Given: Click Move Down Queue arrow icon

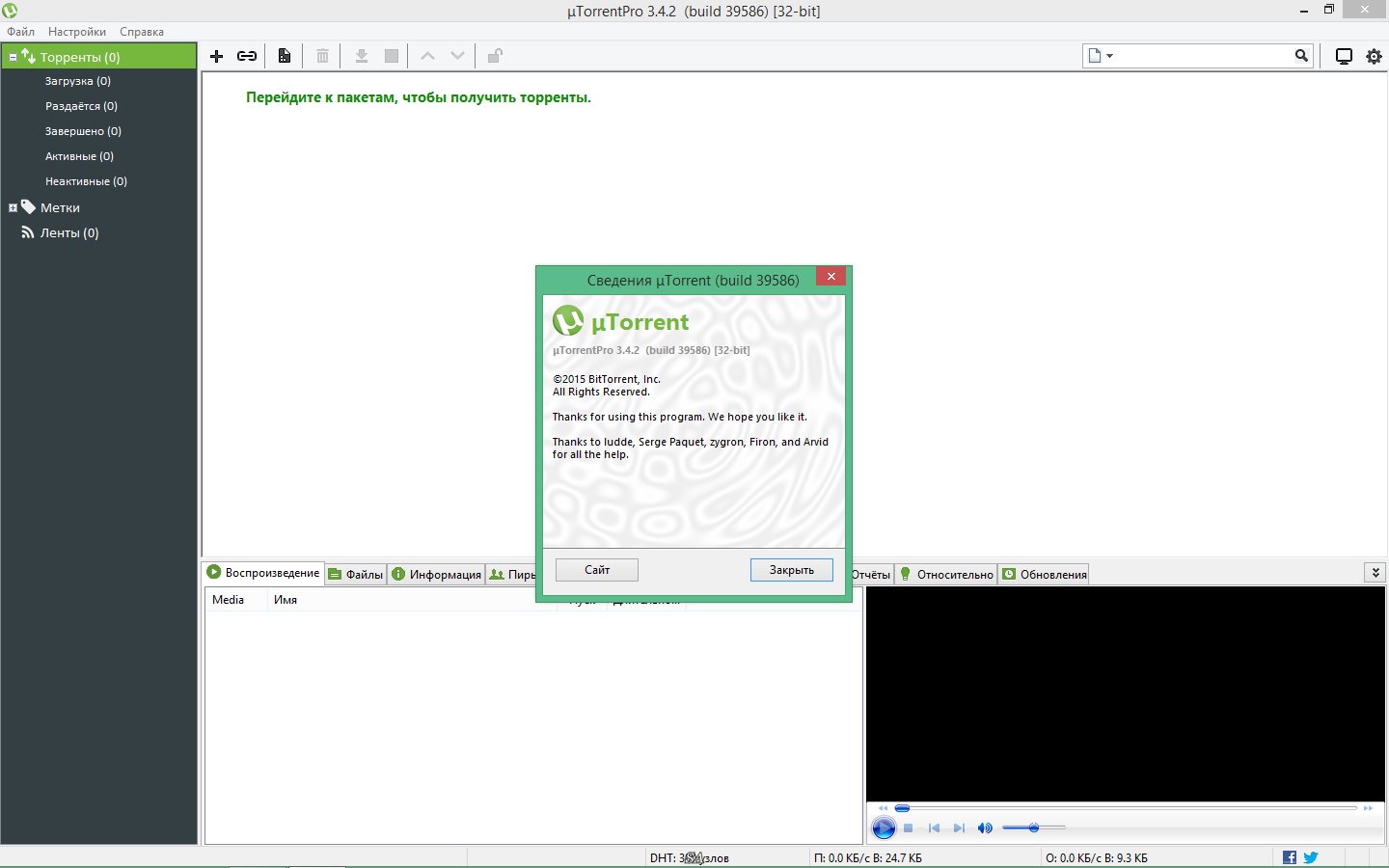Looking at the screenshot, I should click(x=457, y=56).
